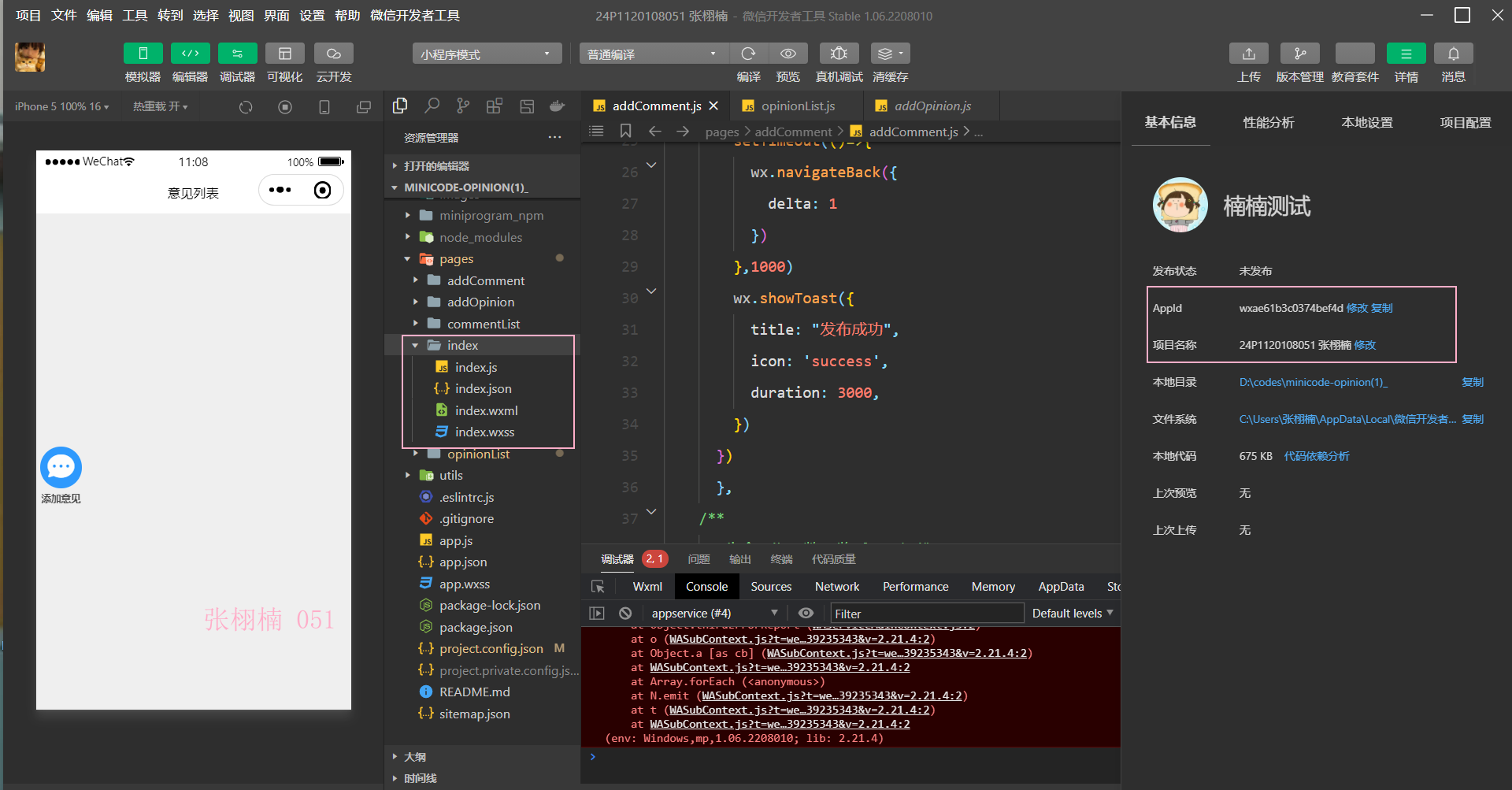Viewport: 1512px width, 790px height.
Task: Open the 普通编译 compile mode dropdown
Action: [654, 54]
